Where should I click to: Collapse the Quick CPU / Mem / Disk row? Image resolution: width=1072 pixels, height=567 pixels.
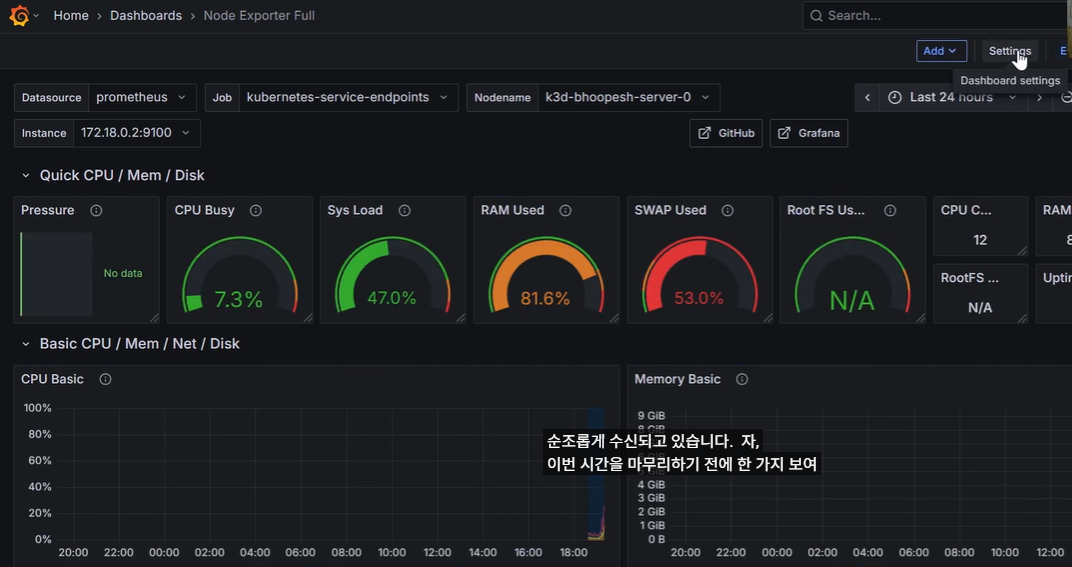pyautogui.click(x=26, y=176)
